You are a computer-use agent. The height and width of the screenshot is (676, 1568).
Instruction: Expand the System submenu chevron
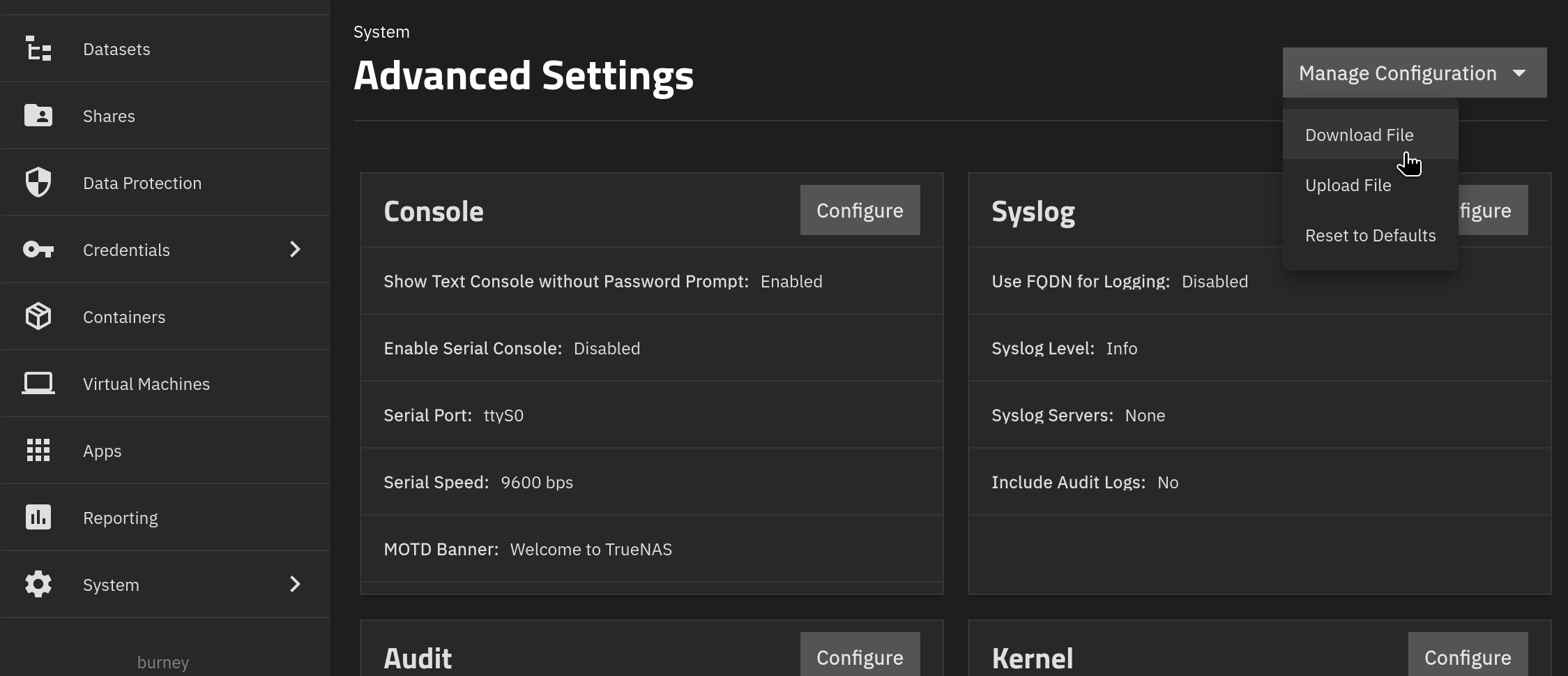[x=295, y=584]
